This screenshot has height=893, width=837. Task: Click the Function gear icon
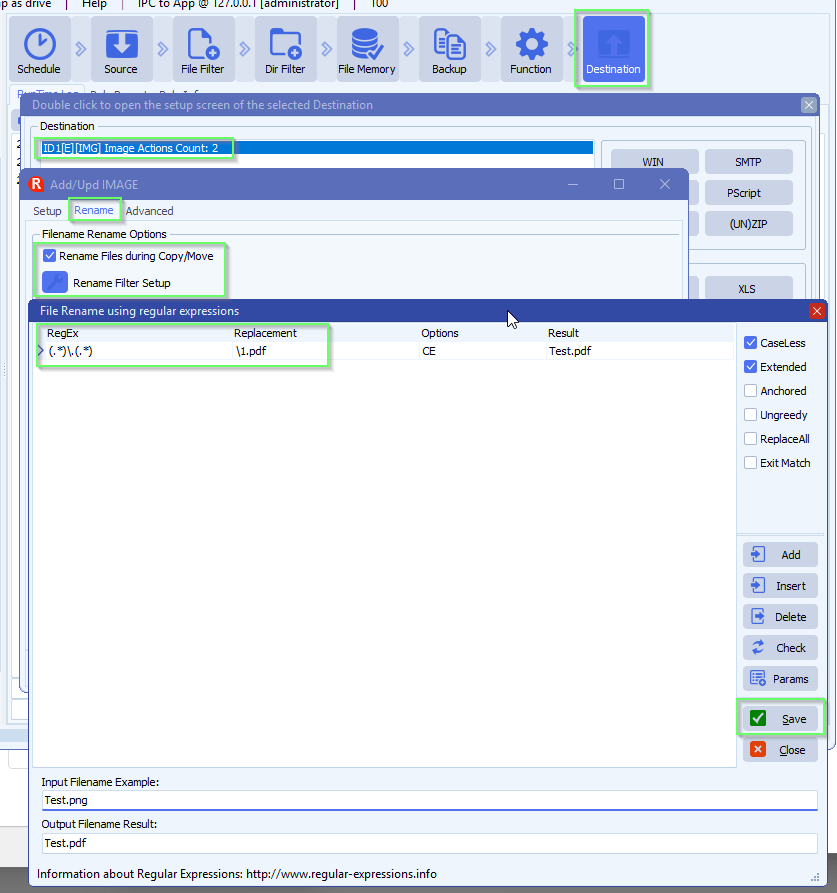coord(531,48)
